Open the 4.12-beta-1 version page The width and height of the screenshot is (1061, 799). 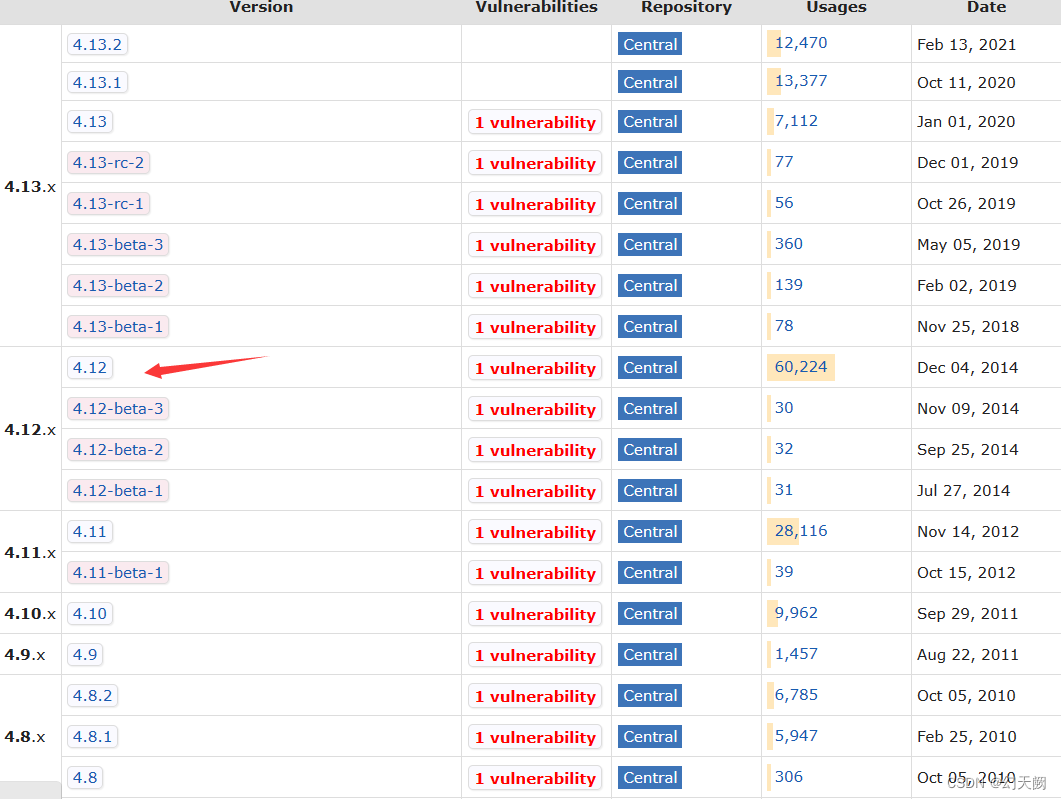pos(118,490)
